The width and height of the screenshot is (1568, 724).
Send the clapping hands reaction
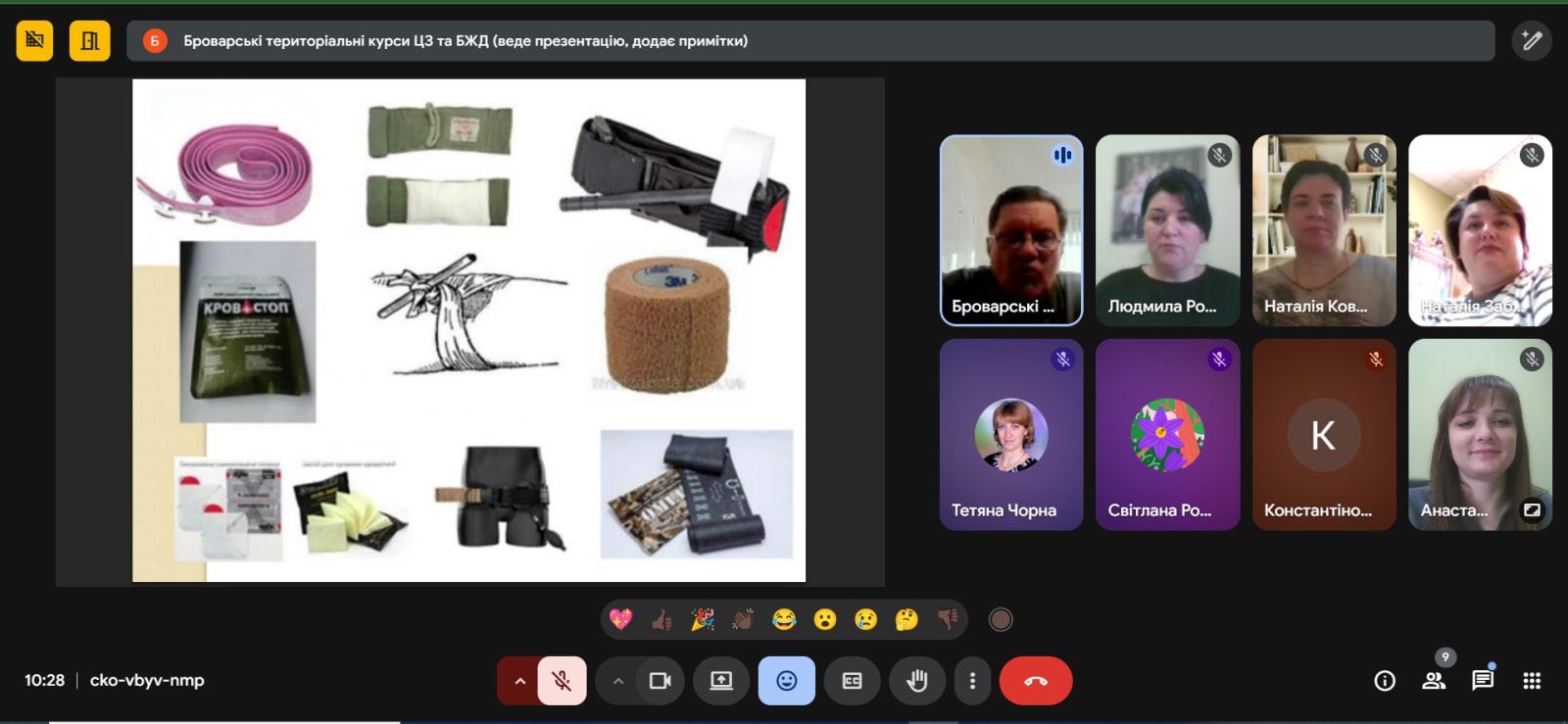point(743,619)
